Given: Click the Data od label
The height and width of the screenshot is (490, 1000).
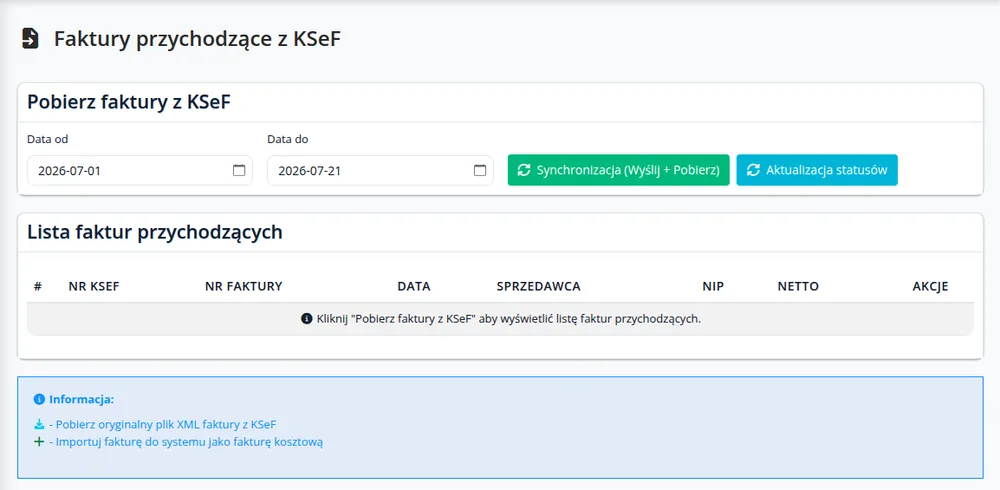Looking at the screenshot, I should tap(48, 139).
